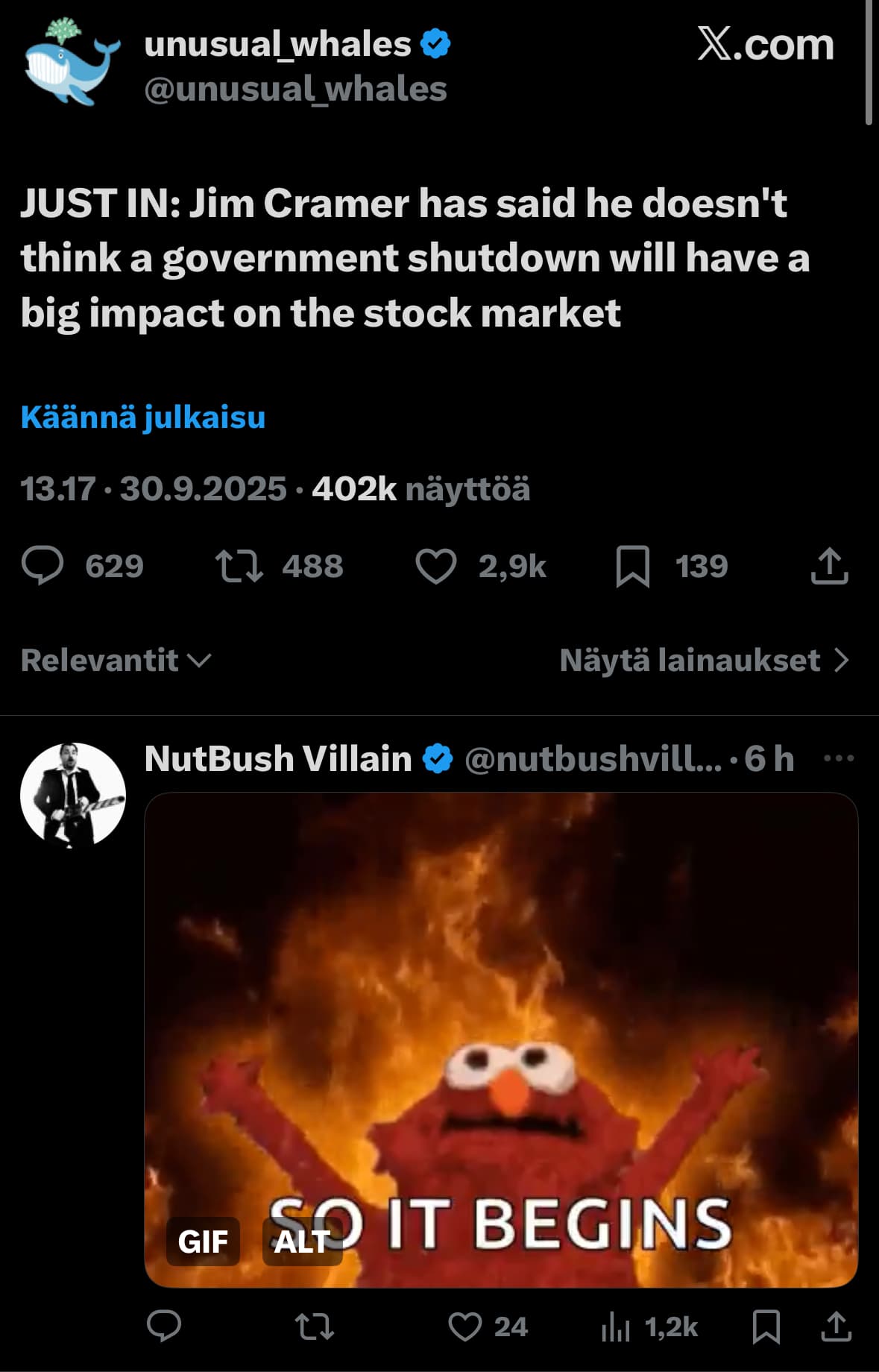Open the three-dot menu on NutBush reply
This screenshot has width=879, height=1372.
pos(839,759)
